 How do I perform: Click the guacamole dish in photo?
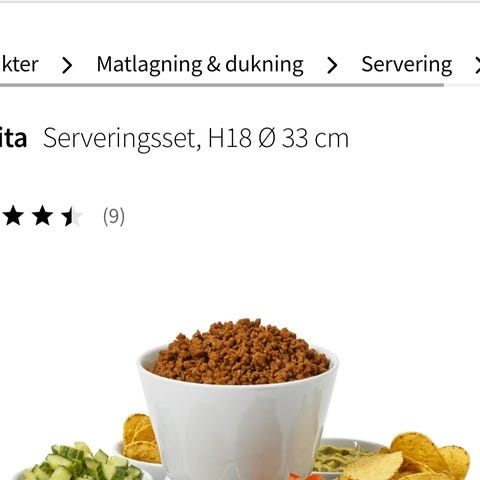tap(347, 457)
